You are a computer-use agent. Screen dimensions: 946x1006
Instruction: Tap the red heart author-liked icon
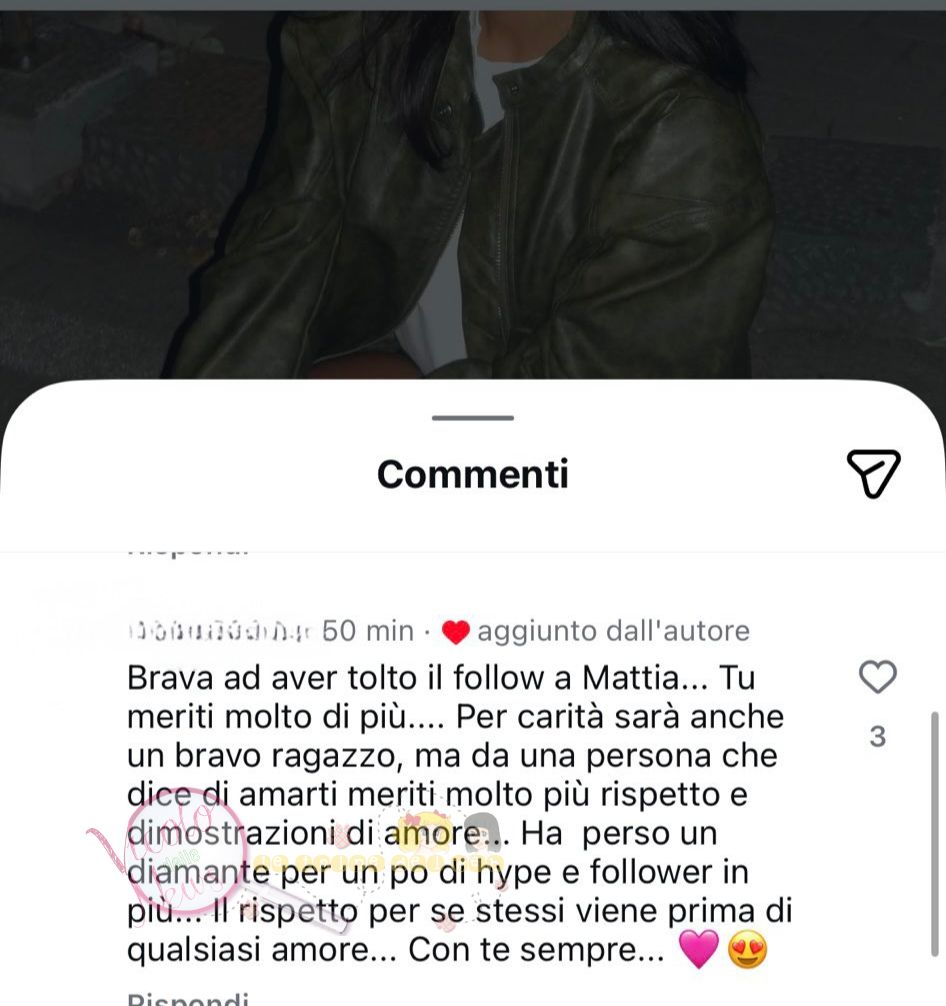point(456,632)
